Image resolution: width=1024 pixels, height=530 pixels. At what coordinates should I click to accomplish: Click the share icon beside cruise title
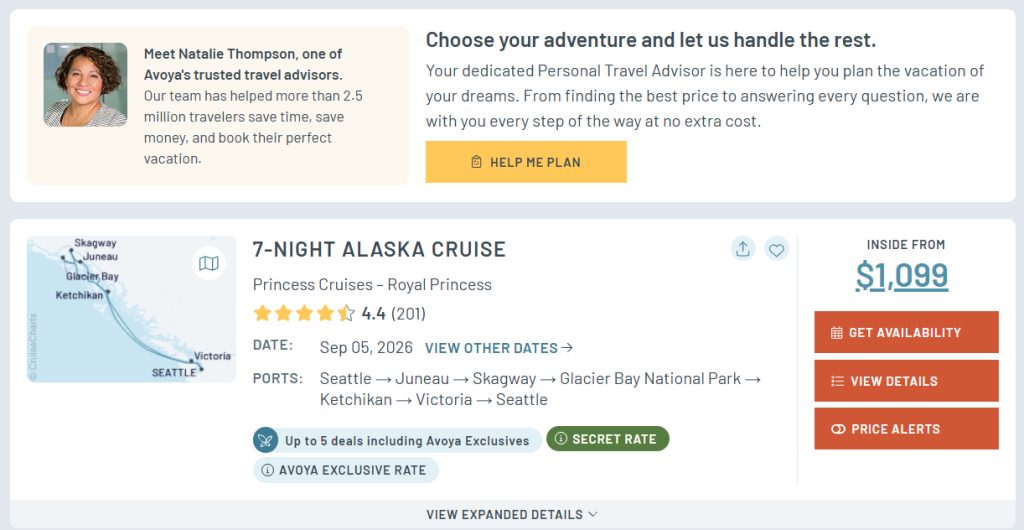point(743,249)
